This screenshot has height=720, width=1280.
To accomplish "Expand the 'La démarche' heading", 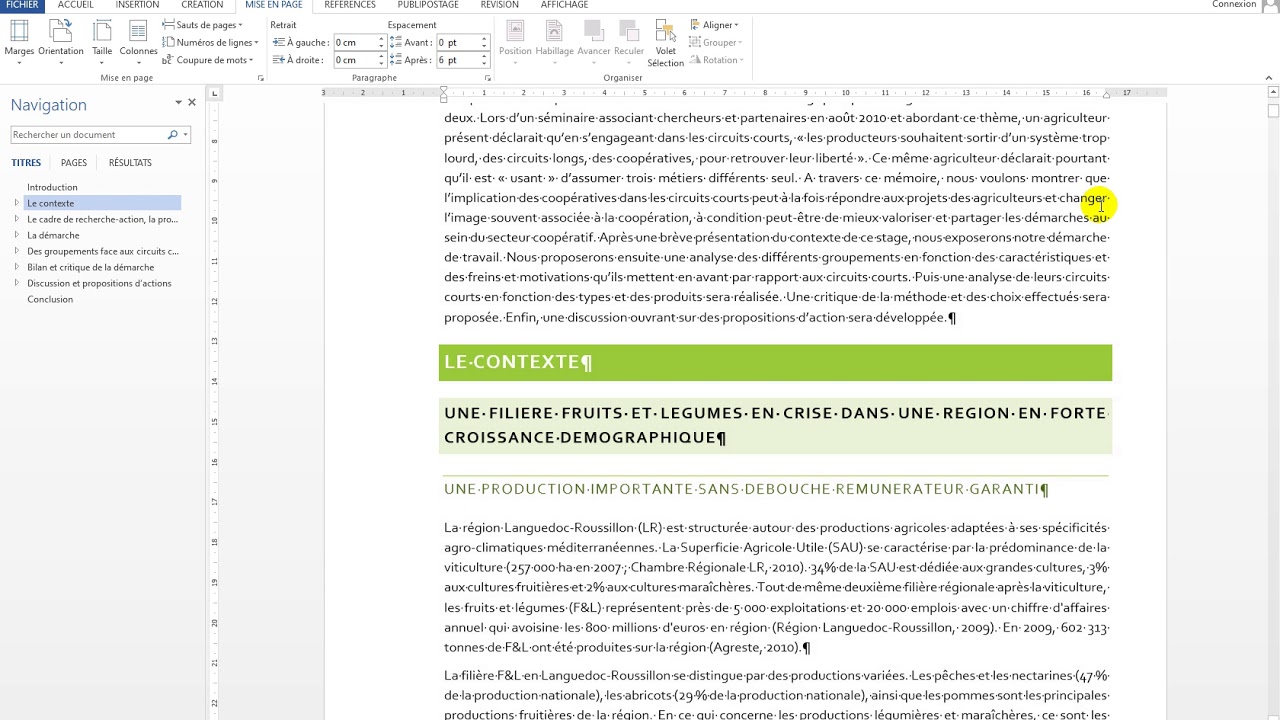I will [x=16, y=235].
